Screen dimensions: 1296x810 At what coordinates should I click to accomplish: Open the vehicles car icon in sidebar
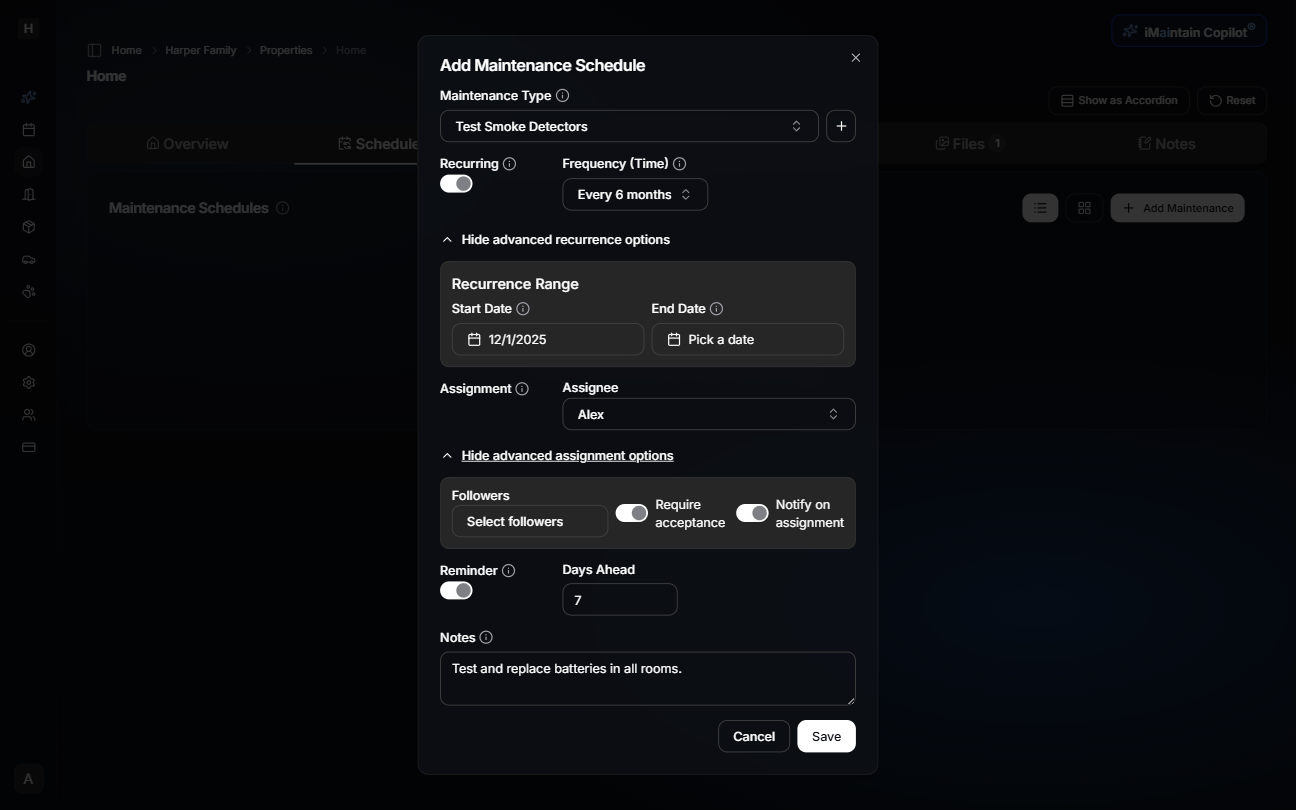[x=28, y=259]
